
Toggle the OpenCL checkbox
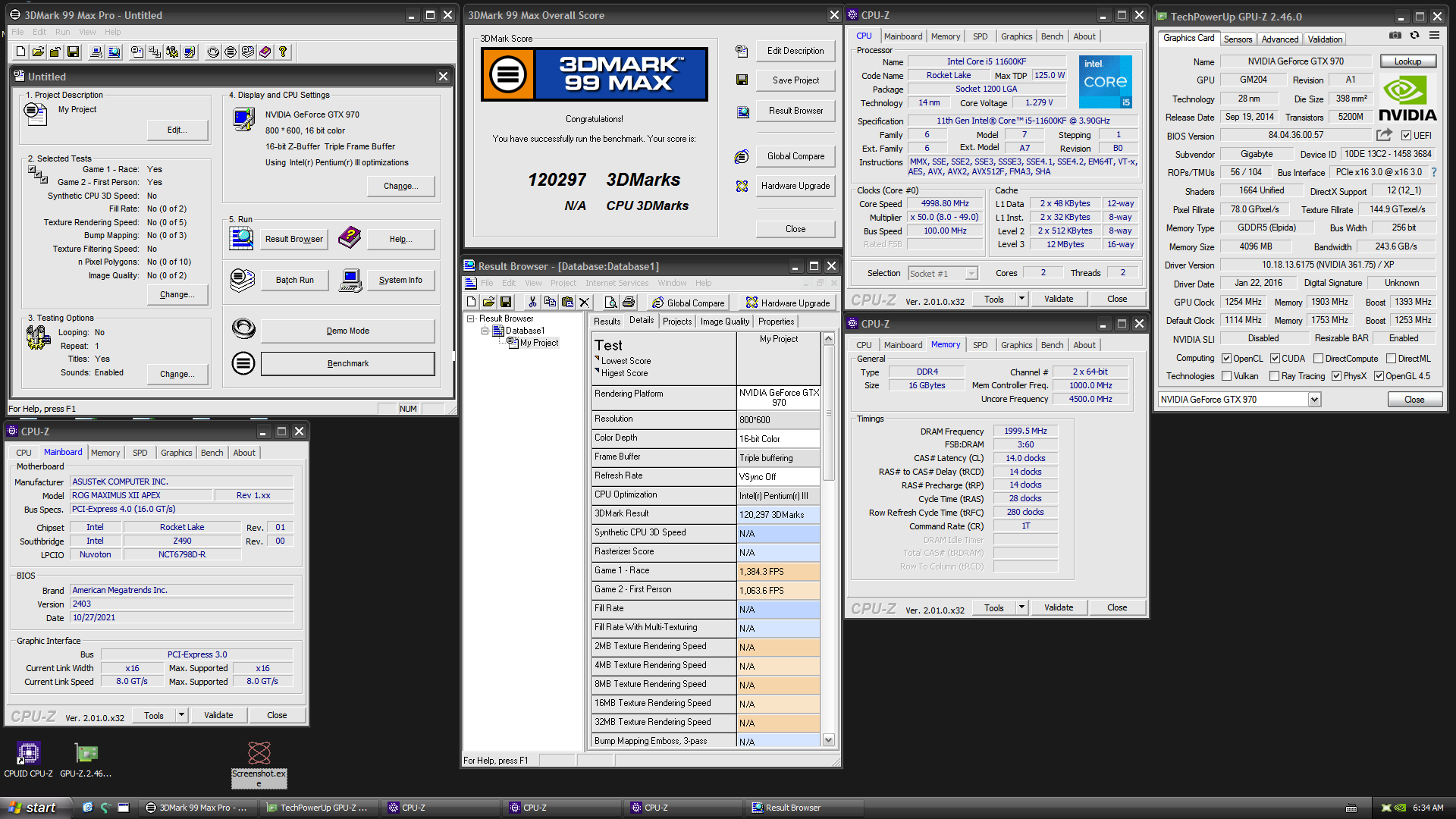[x=1226, y=359]
